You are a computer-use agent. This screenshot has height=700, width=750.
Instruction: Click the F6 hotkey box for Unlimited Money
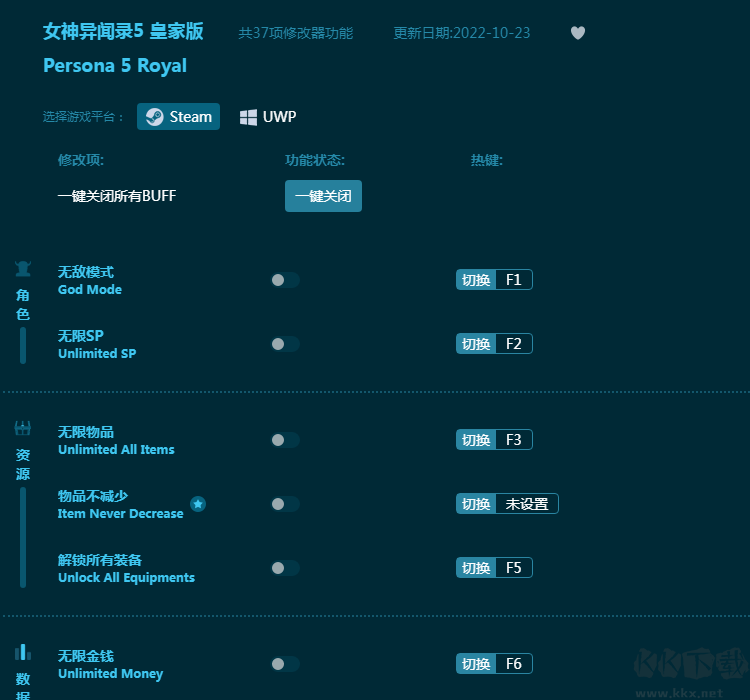point(513,664)
